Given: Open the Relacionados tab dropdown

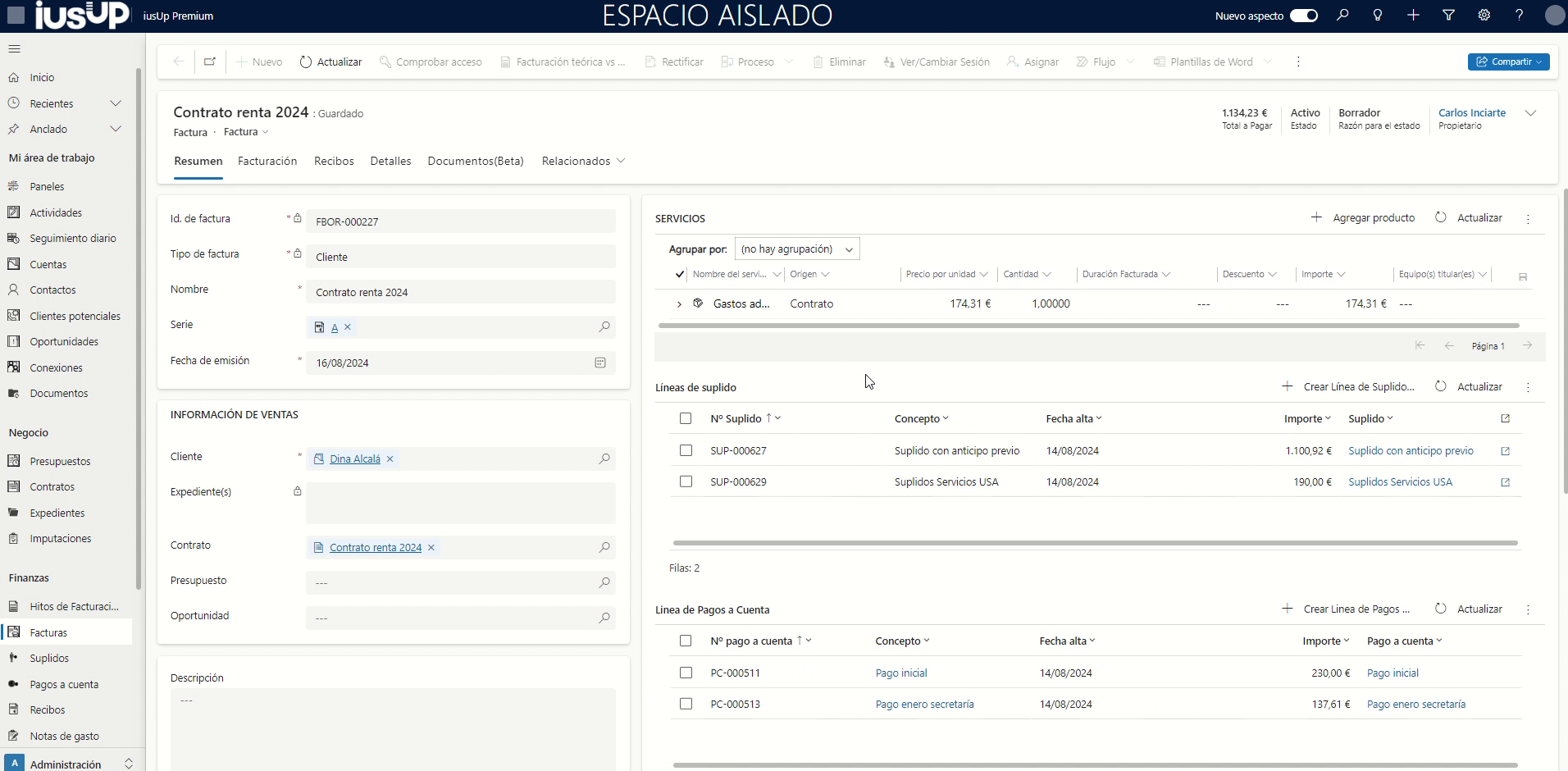Looking at the screenshot, I should [x=583, y=162].
